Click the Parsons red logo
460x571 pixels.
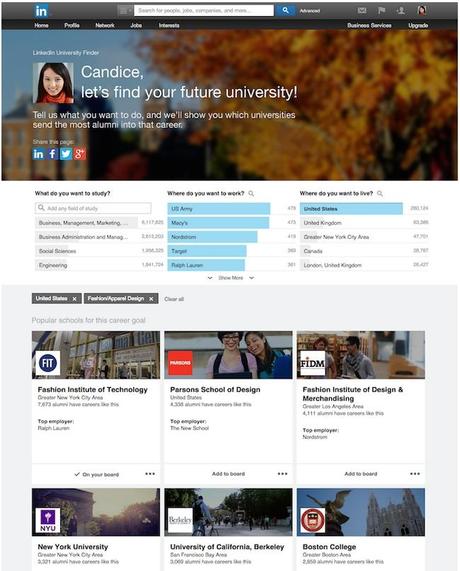tap(180, 363)
